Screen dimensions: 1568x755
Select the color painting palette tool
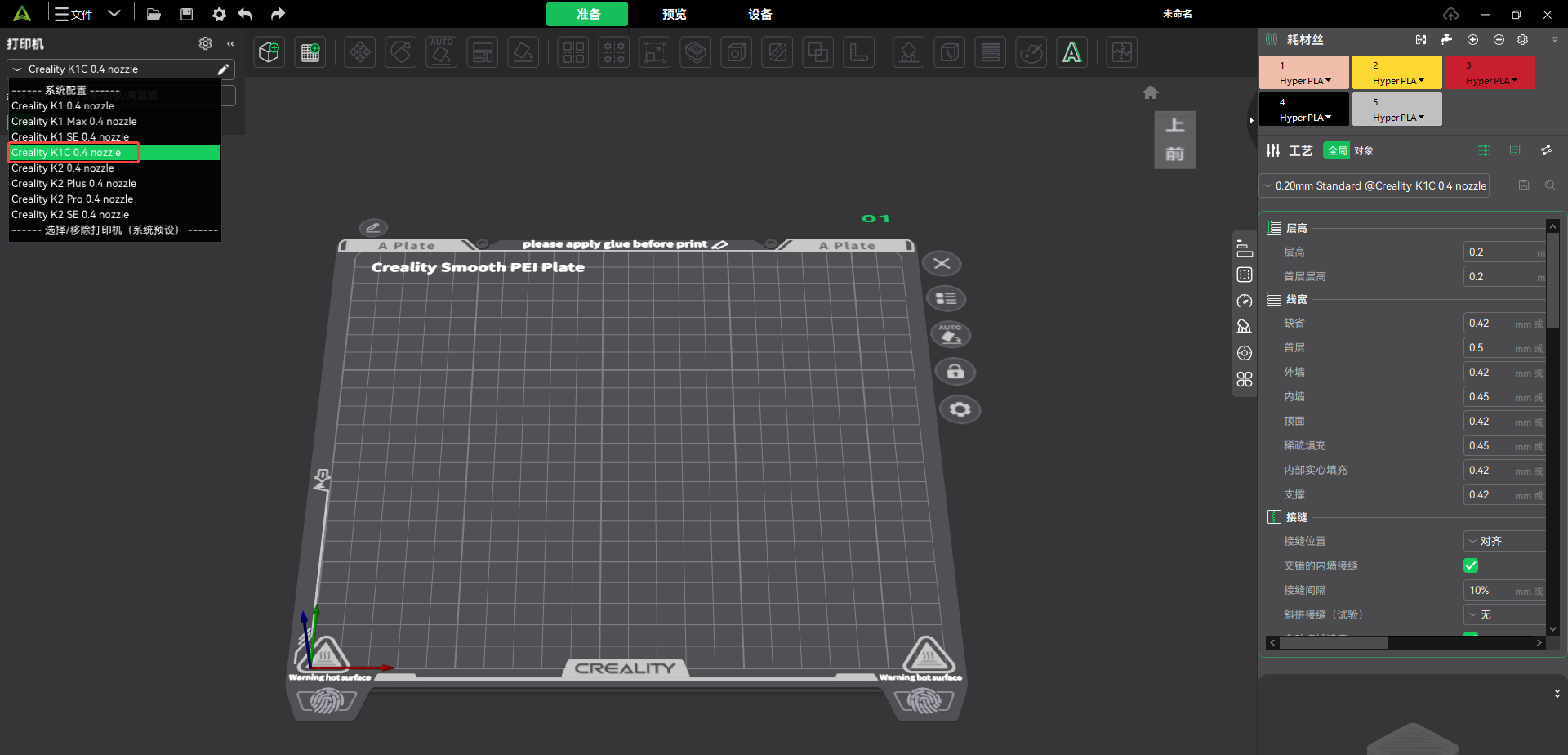tap(1031, 53)
